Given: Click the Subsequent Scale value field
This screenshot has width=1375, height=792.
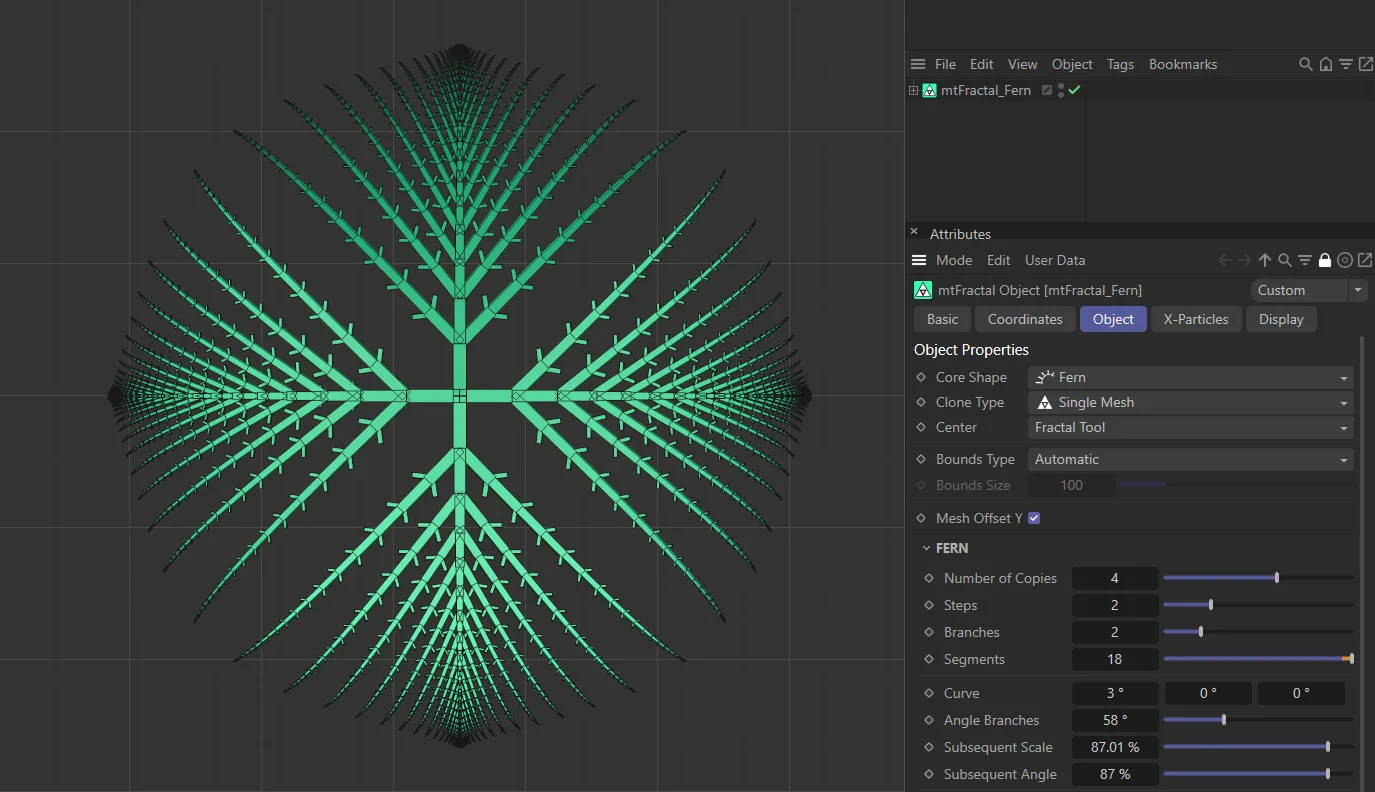Looking at the screenshot, I should (1114, 746).
